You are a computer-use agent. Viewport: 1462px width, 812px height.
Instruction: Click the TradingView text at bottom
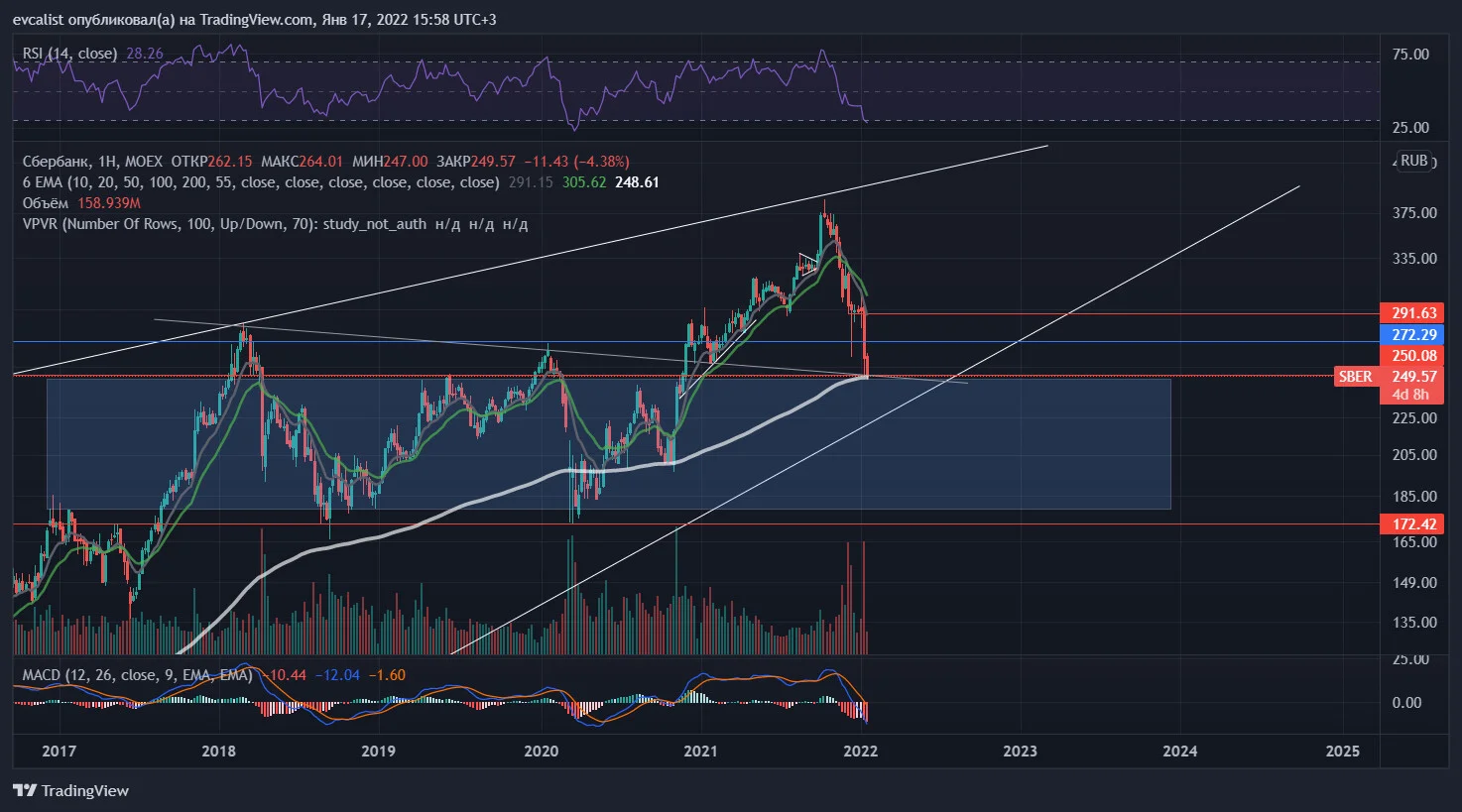pos(85,790)
